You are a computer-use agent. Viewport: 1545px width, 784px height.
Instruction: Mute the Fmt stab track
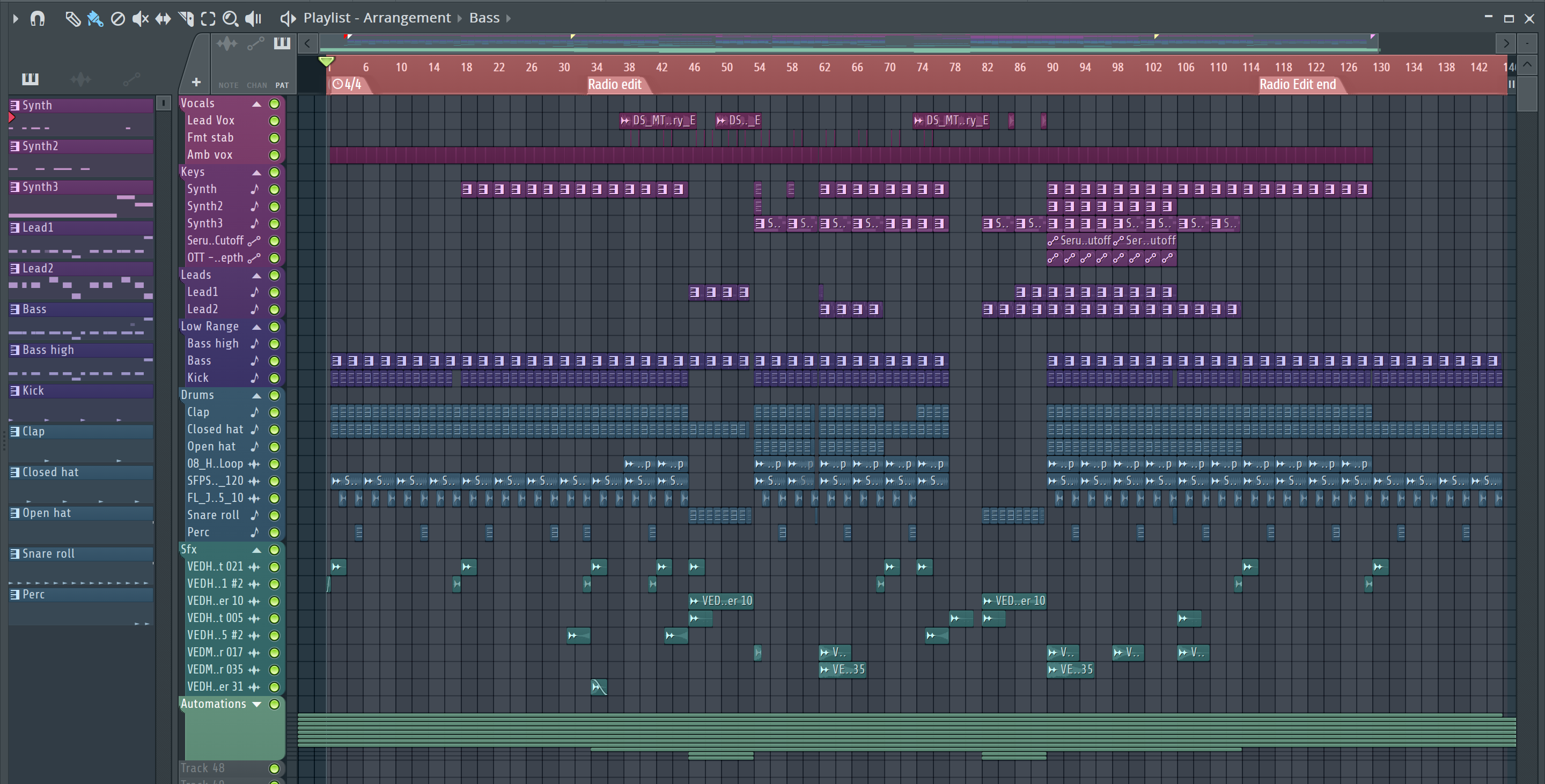pos(274,138)
